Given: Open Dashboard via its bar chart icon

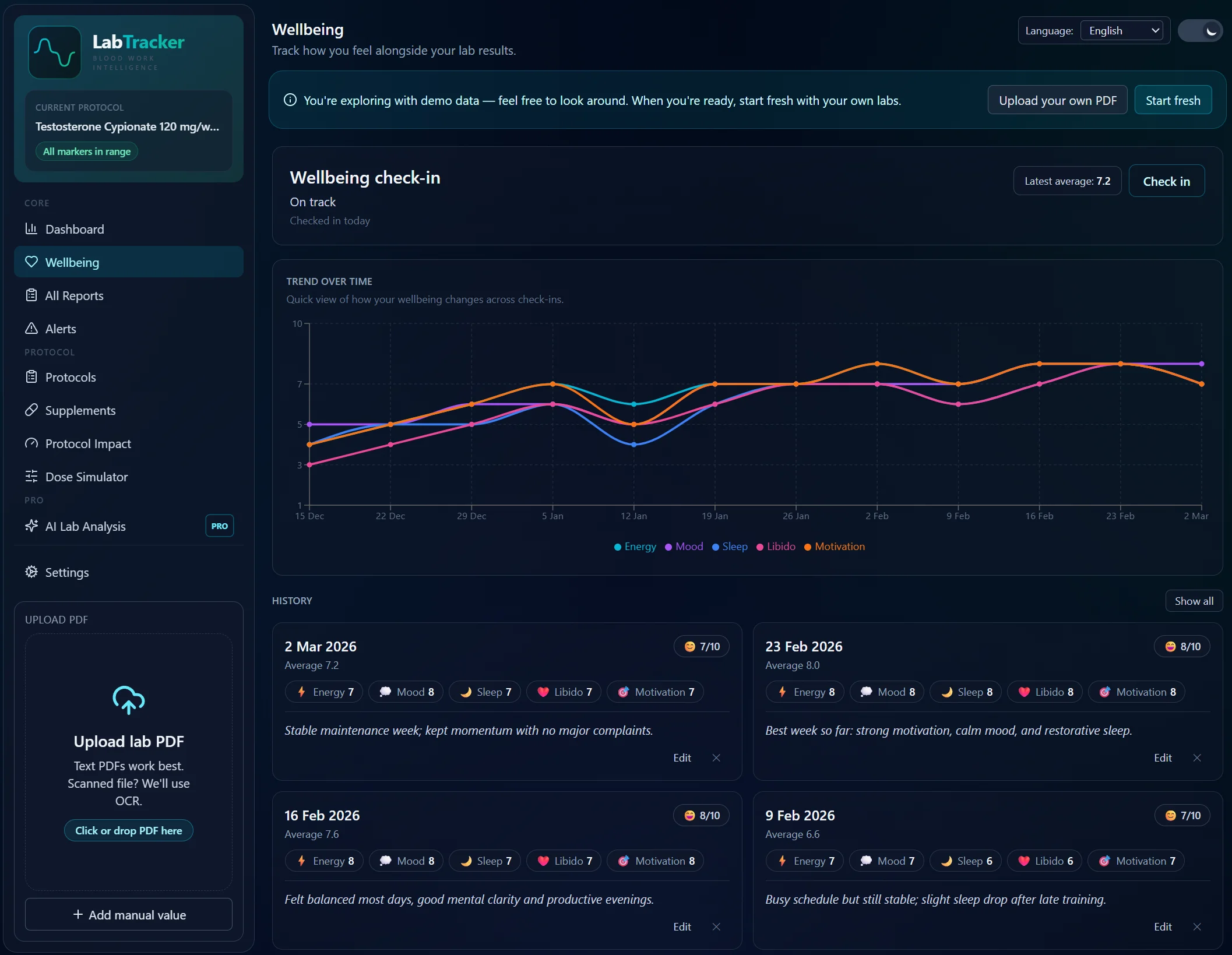Looking at the screenshot, I should tap(31, 228).
